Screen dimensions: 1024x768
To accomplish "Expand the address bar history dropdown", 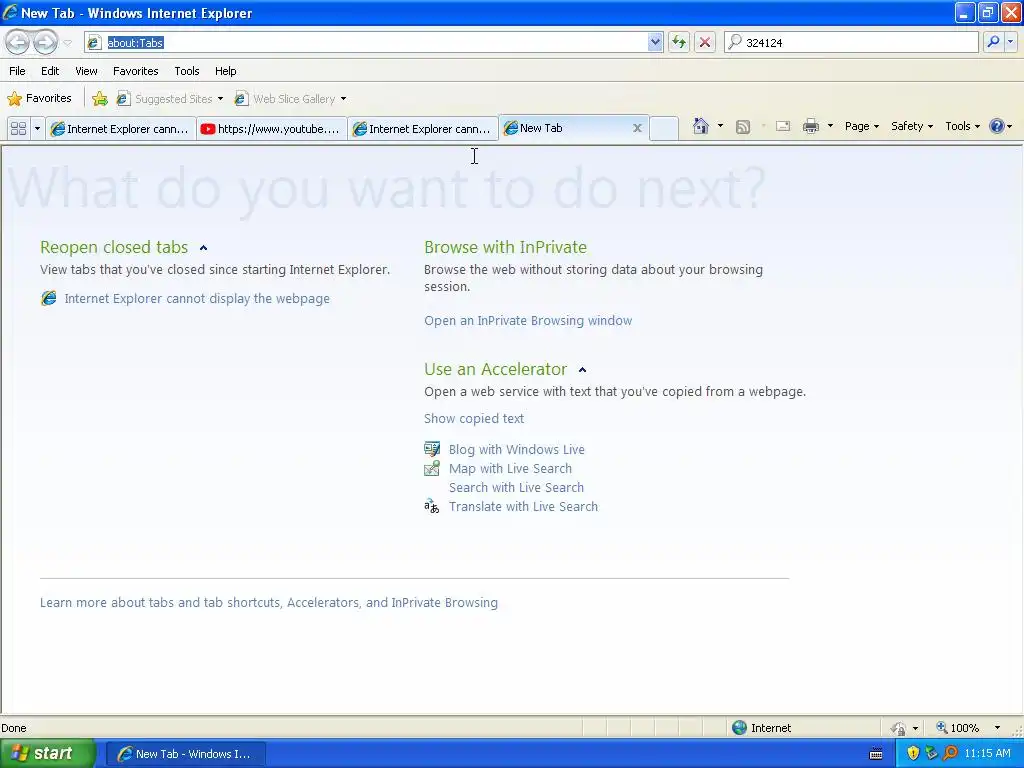I will (655, 42).
